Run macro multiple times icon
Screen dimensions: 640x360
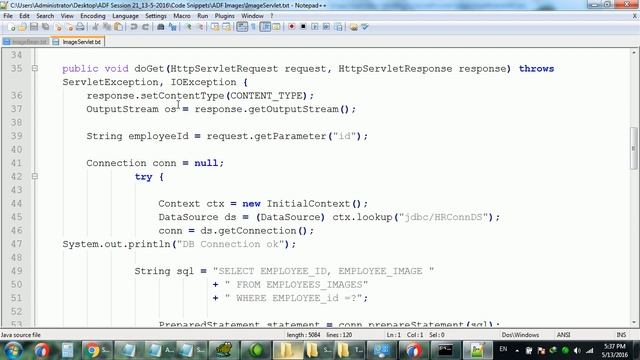point(326,27)
